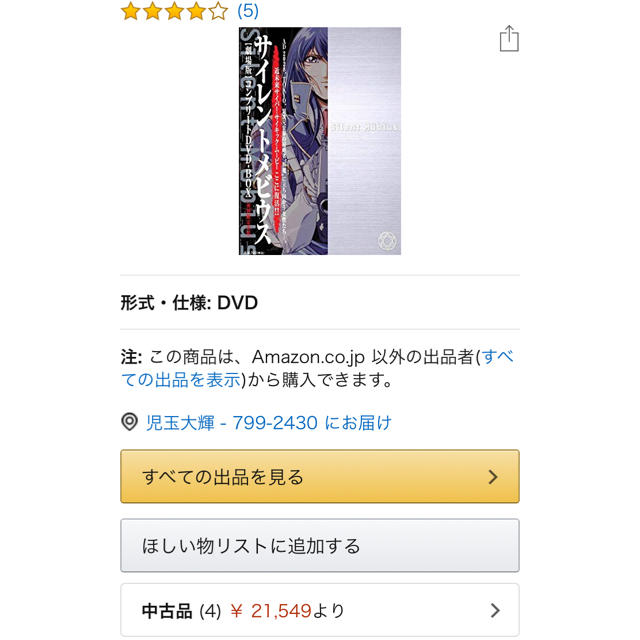Tap the share icon beside the product image
The image size is (640, 640).
(509, 38)
